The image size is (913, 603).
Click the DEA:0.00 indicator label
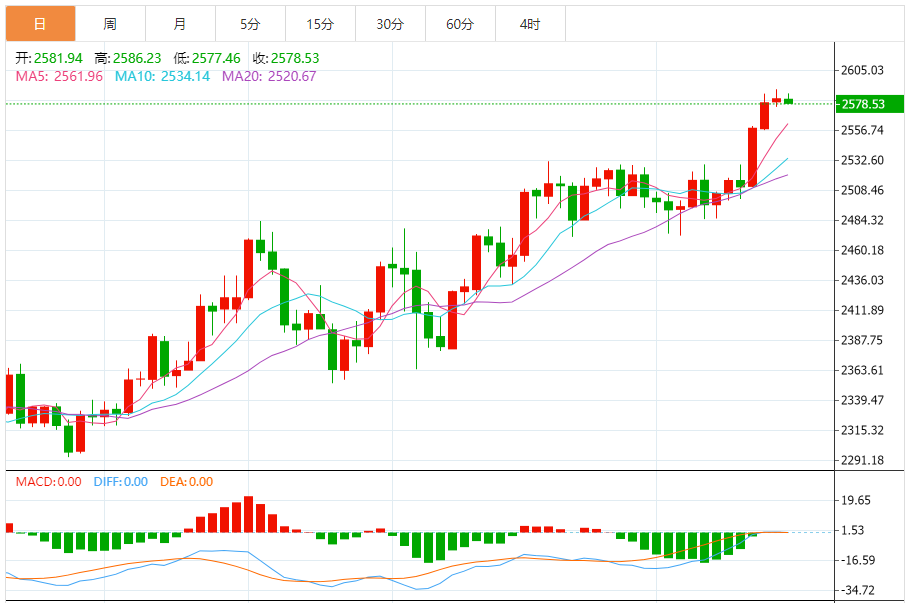point(186,482)
